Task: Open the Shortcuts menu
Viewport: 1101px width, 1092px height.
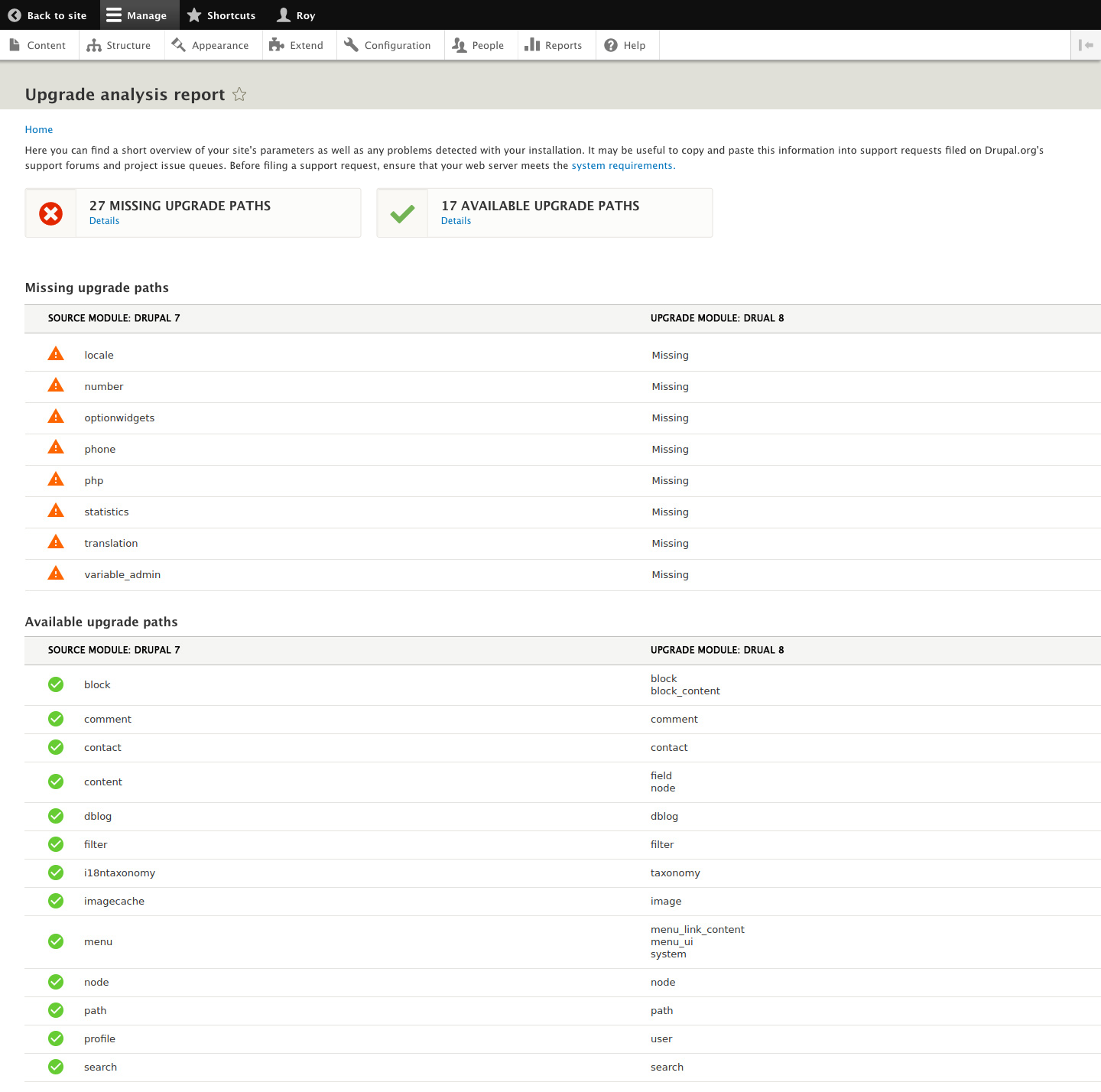Action: click(x=221, y=15)
